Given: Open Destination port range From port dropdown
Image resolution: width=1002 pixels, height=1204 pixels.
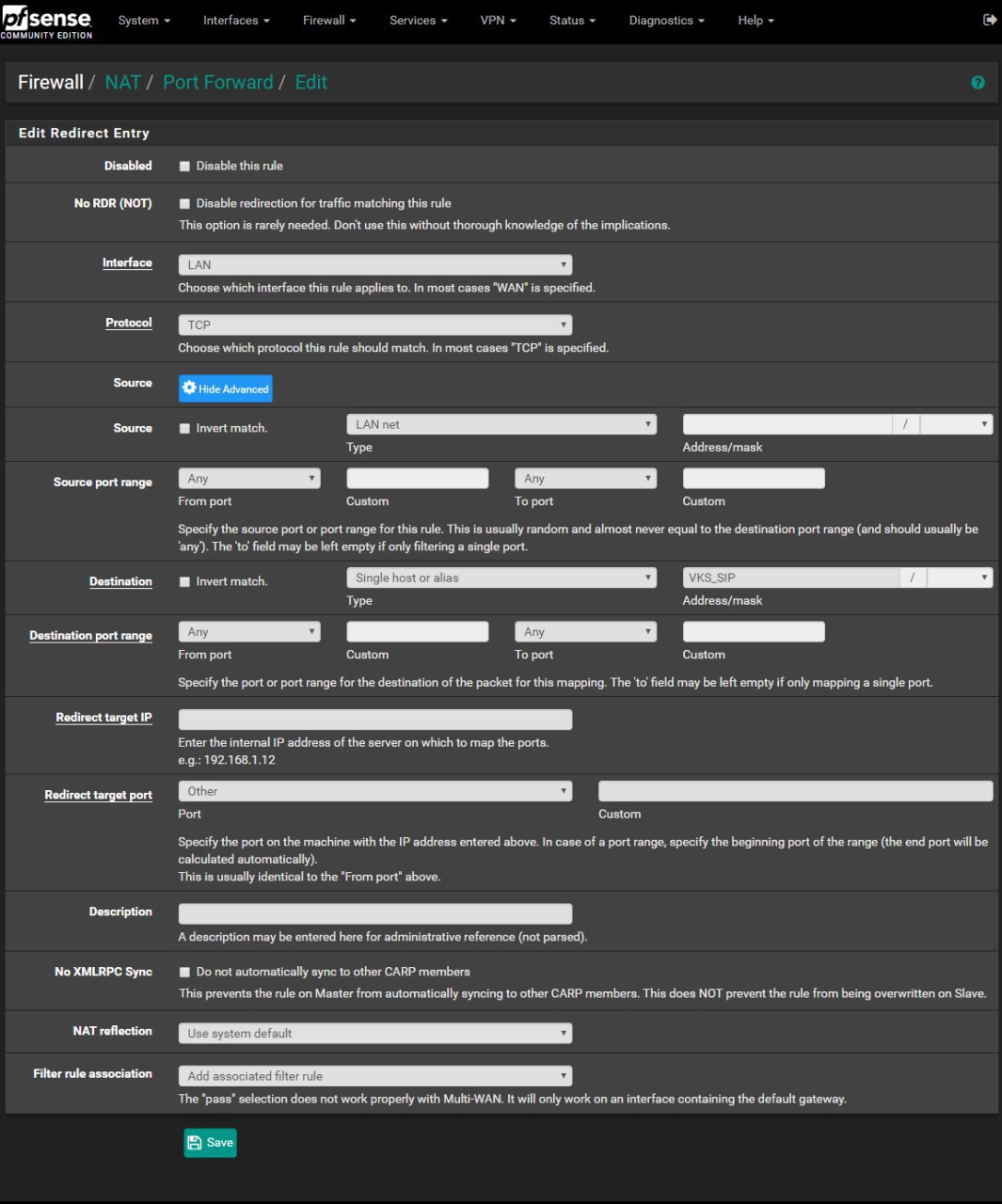Looking at the screenshot, I should pyautogui.click(x=249, y=632).
